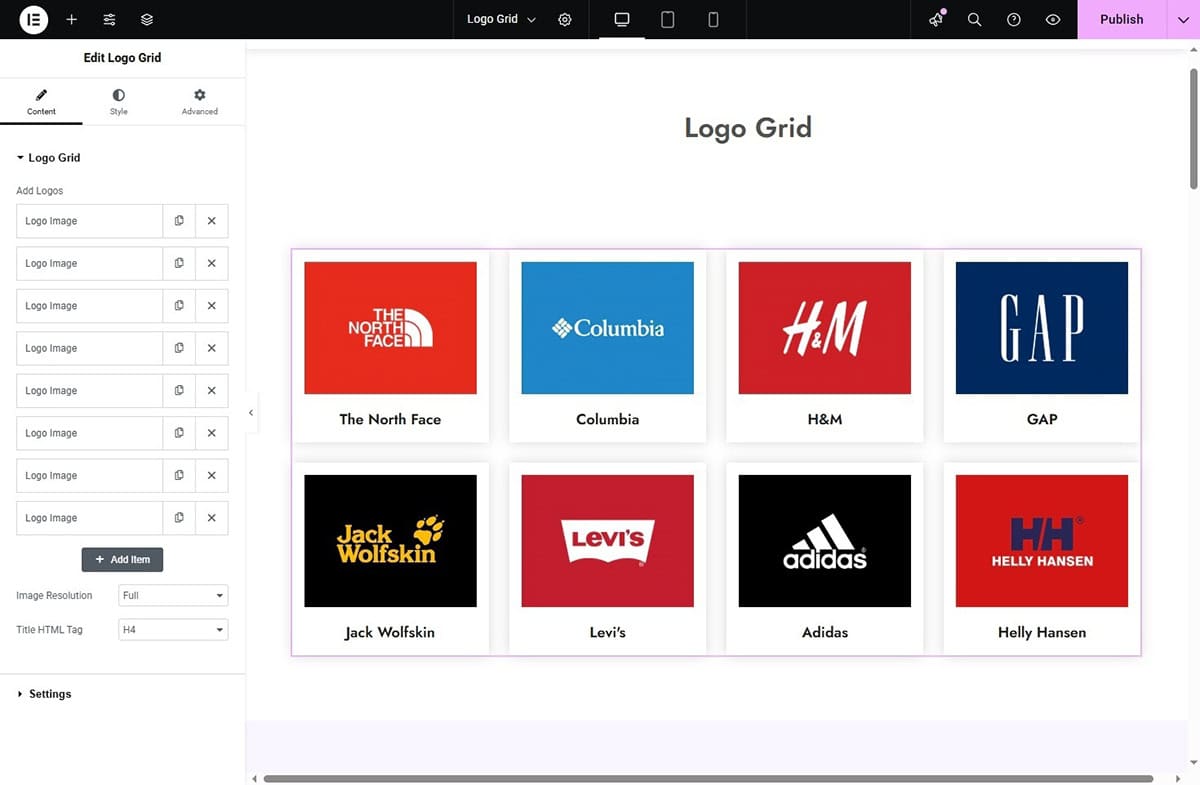The width and height of the screenshot is (1200, 785).
Task: Duplicate the first Logo Image item
Action: click(x=179, y=221)
